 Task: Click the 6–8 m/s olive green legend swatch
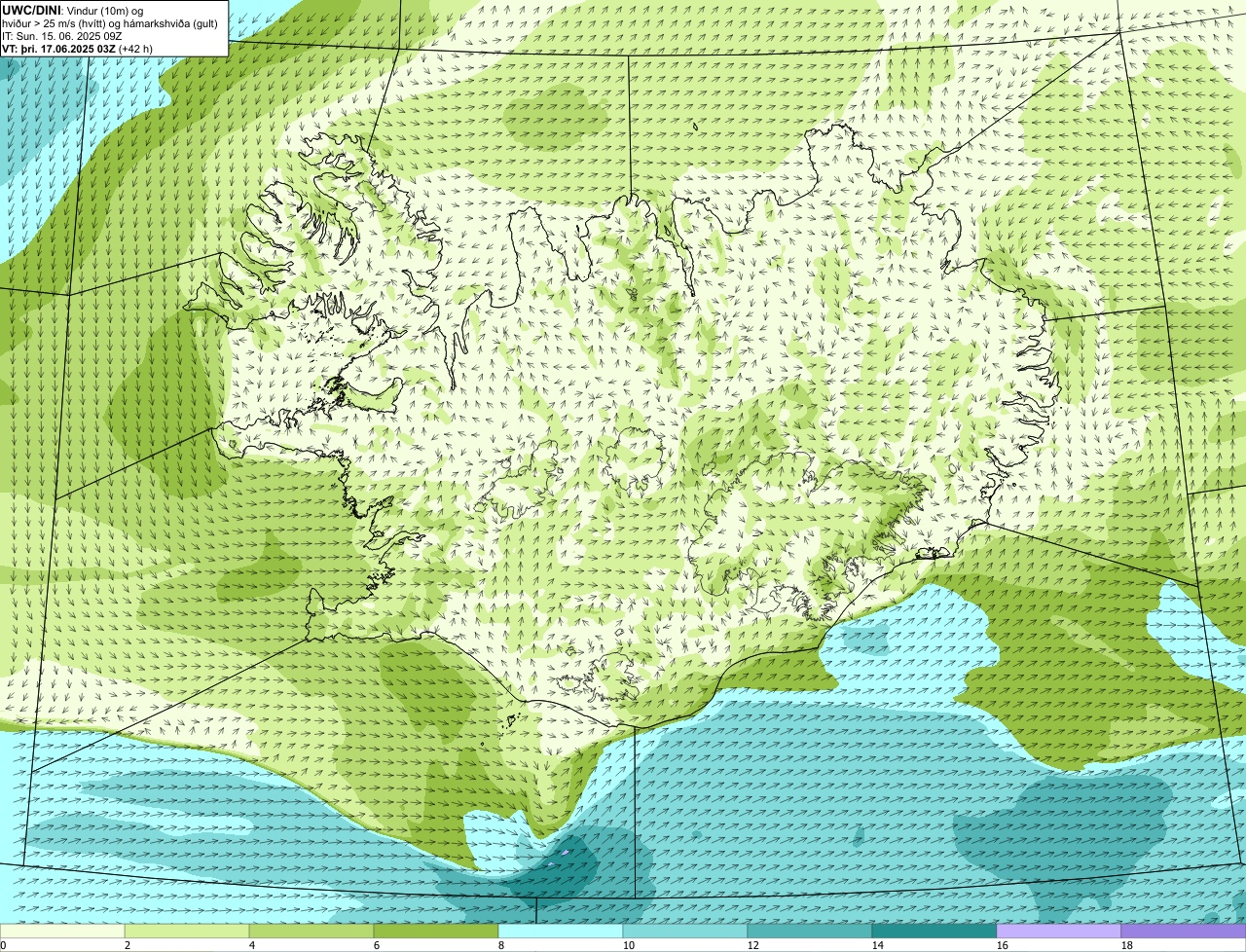click(436, 931)
